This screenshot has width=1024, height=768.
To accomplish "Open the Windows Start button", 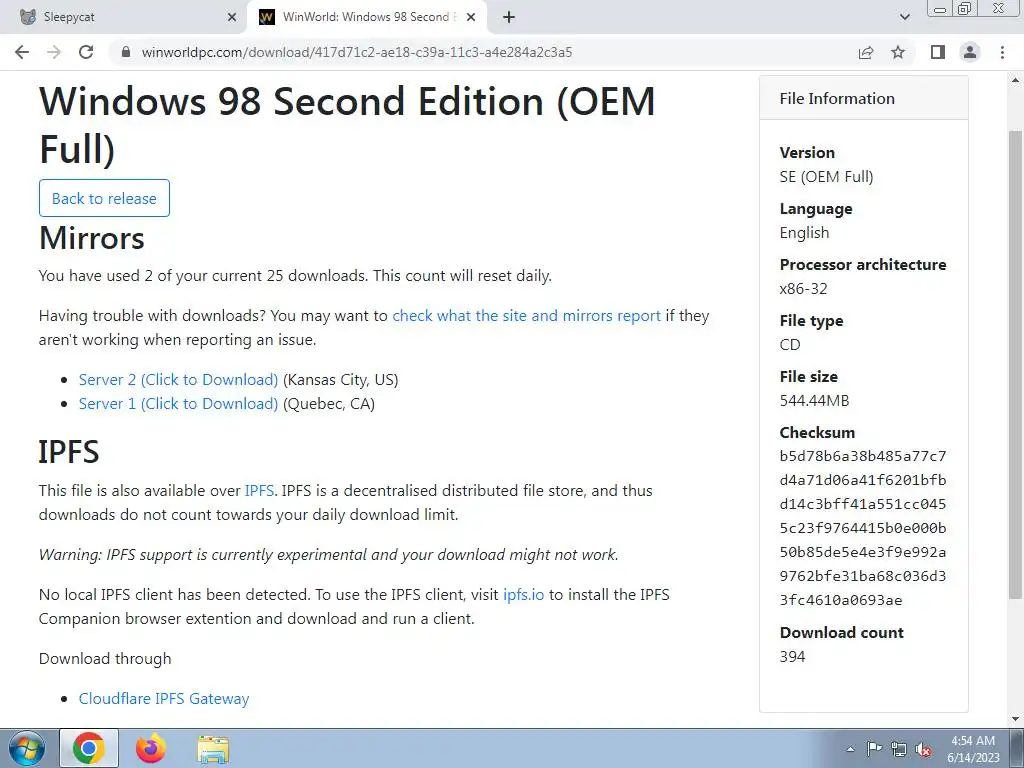I will pos(27,749).
